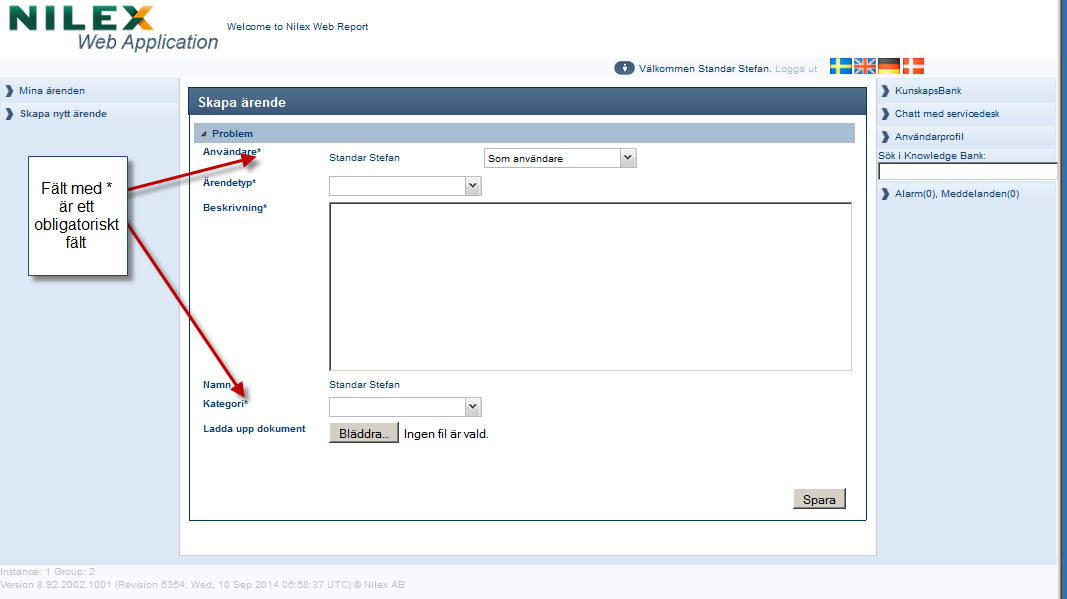
Task: Switch language with the German flag
Action: click(889, 66)
